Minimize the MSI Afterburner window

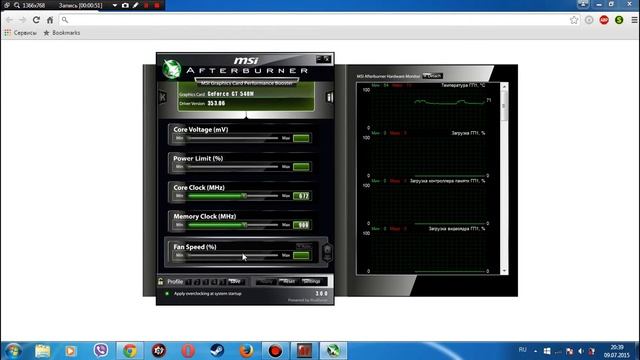click(319, 59)
